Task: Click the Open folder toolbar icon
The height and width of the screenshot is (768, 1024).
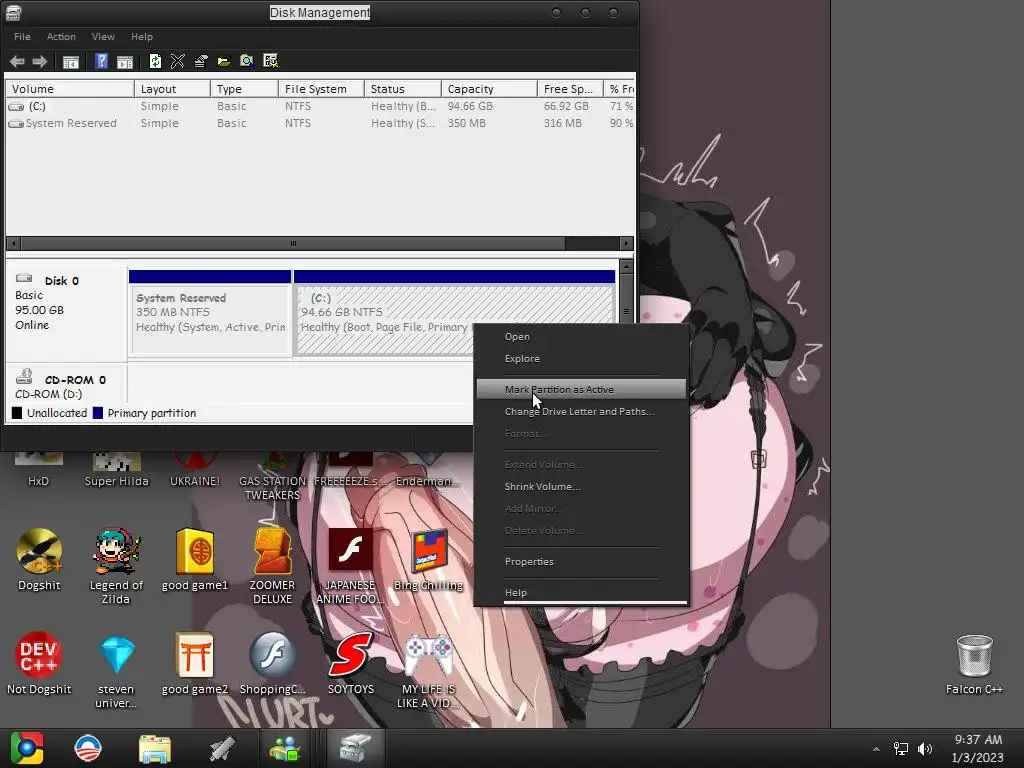Action: [x=224, y=61]
